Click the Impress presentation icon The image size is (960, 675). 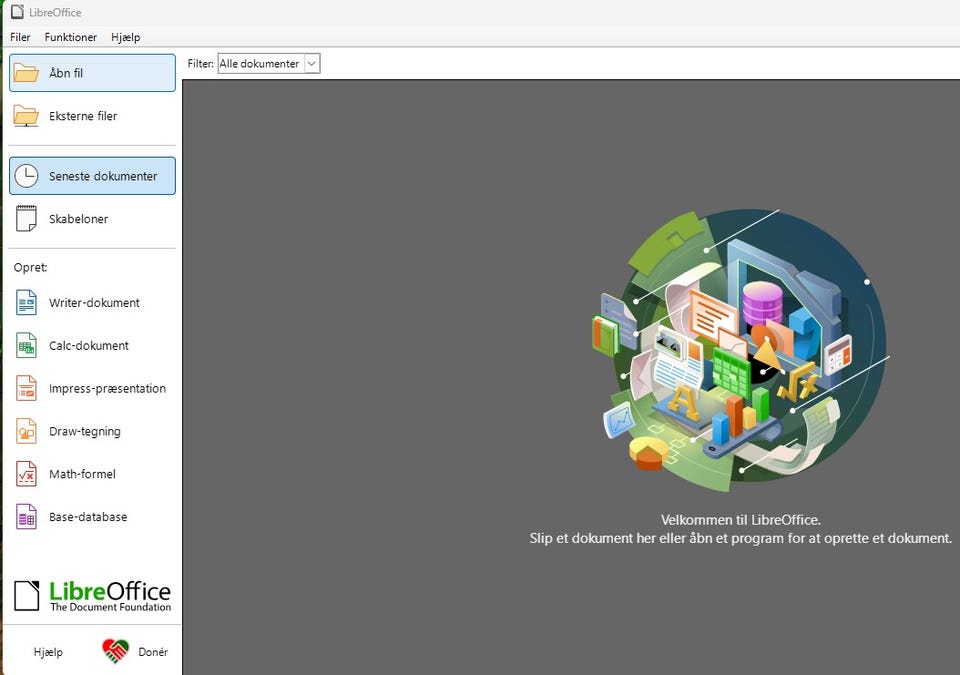coord(26,389)
